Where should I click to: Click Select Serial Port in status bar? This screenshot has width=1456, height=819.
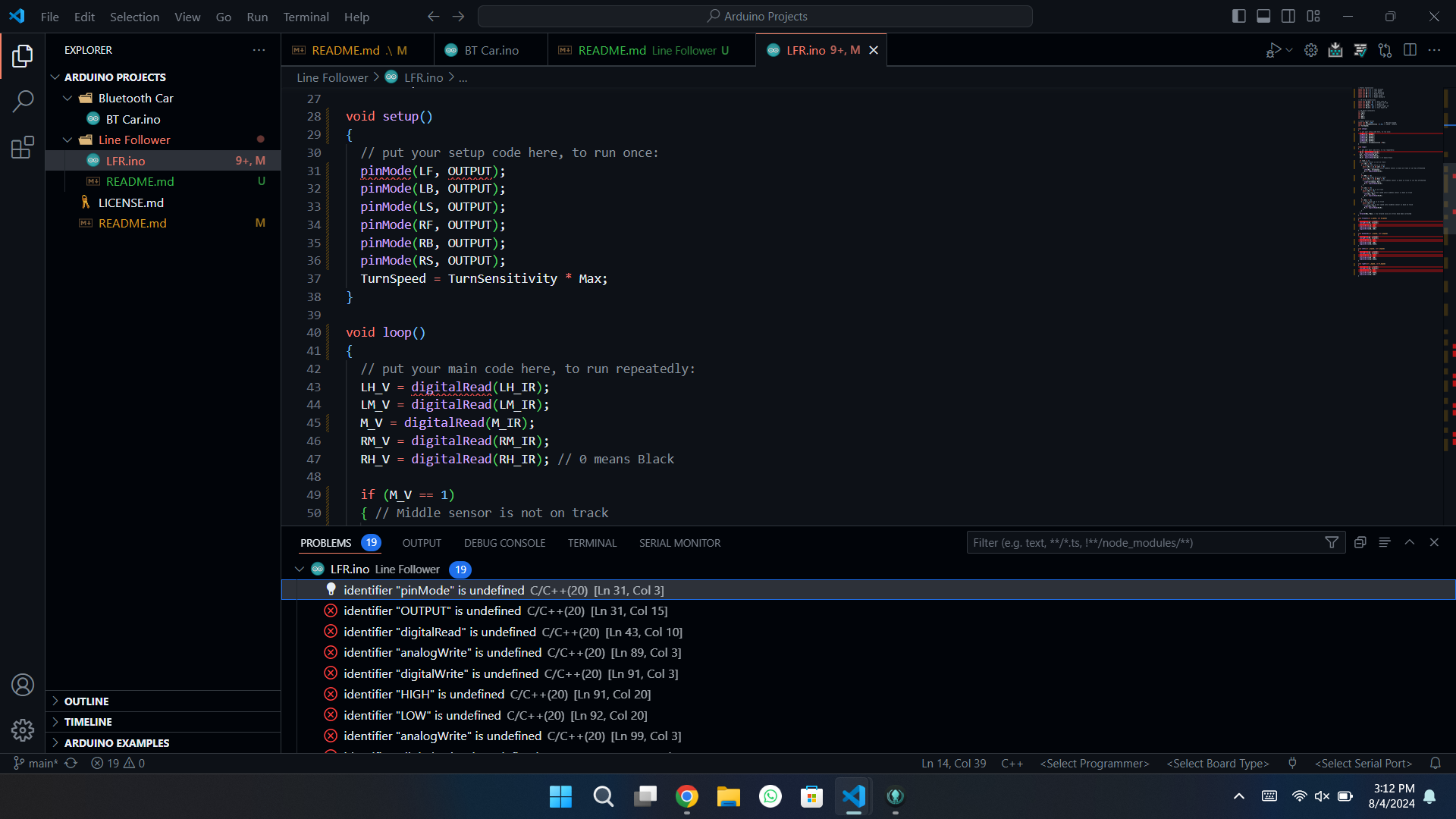click(x=1363, y=764)
